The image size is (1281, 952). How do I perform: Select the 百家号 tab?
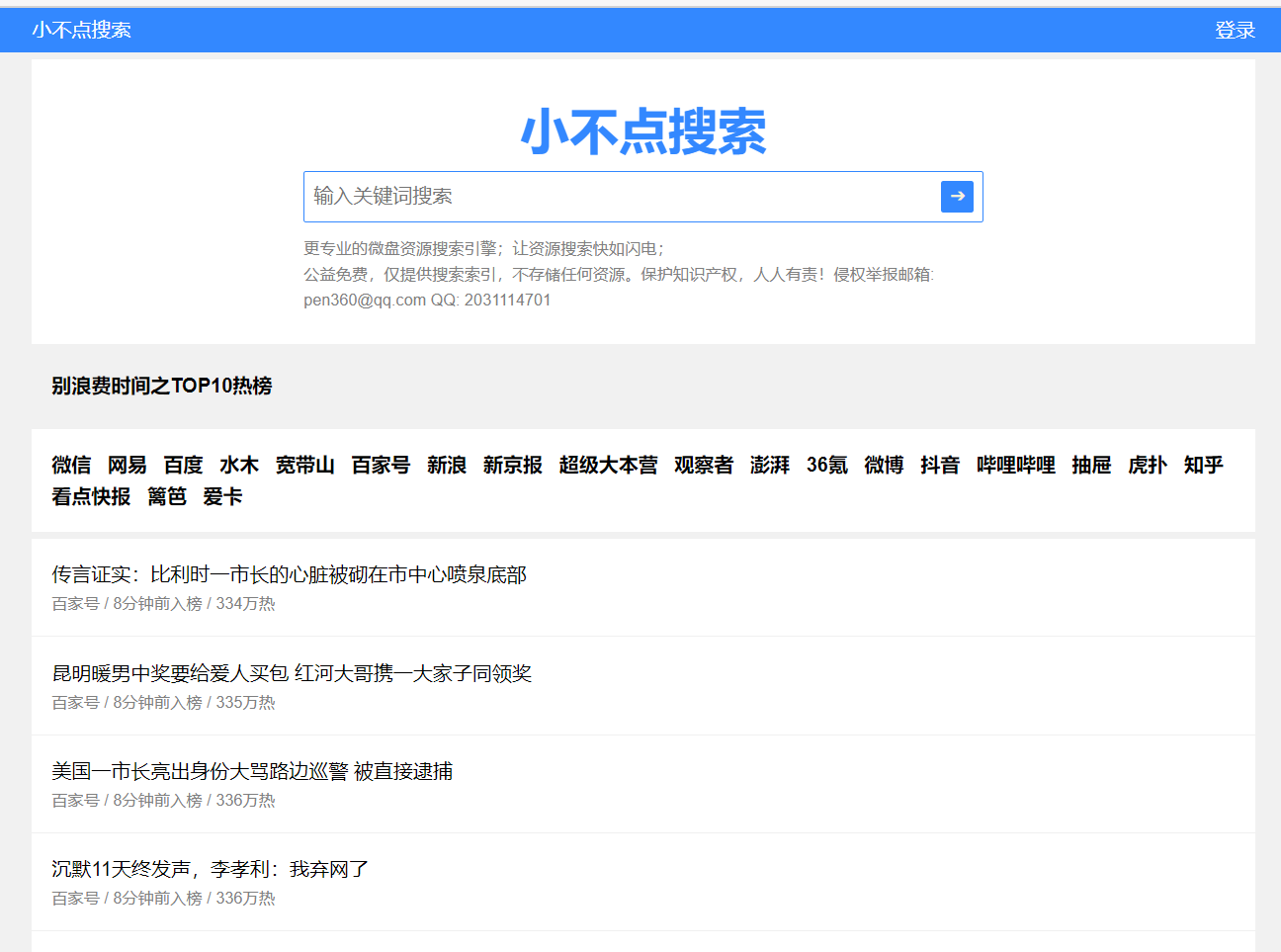point(381,465)
